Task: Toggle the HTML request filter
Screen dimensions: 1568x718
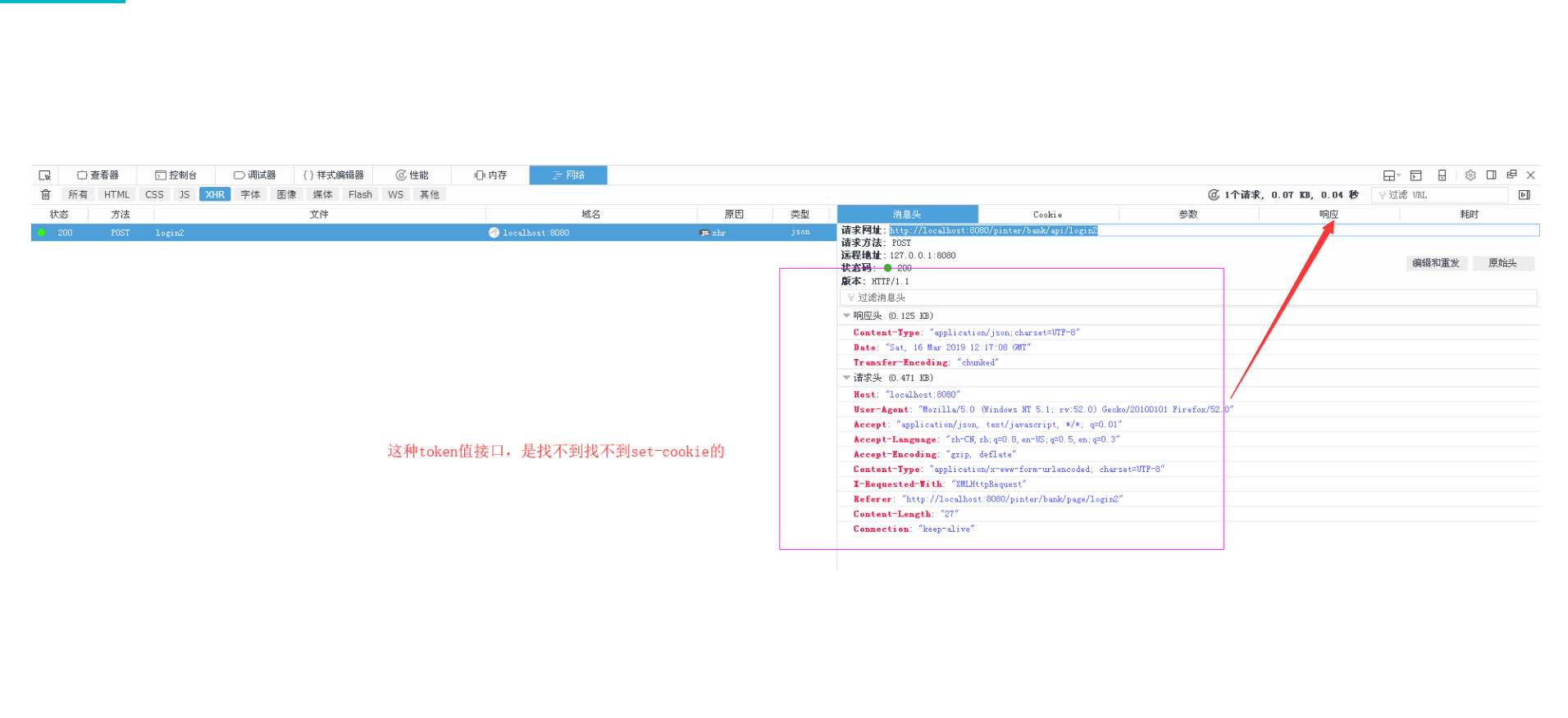Action: (x=116, y=195)
